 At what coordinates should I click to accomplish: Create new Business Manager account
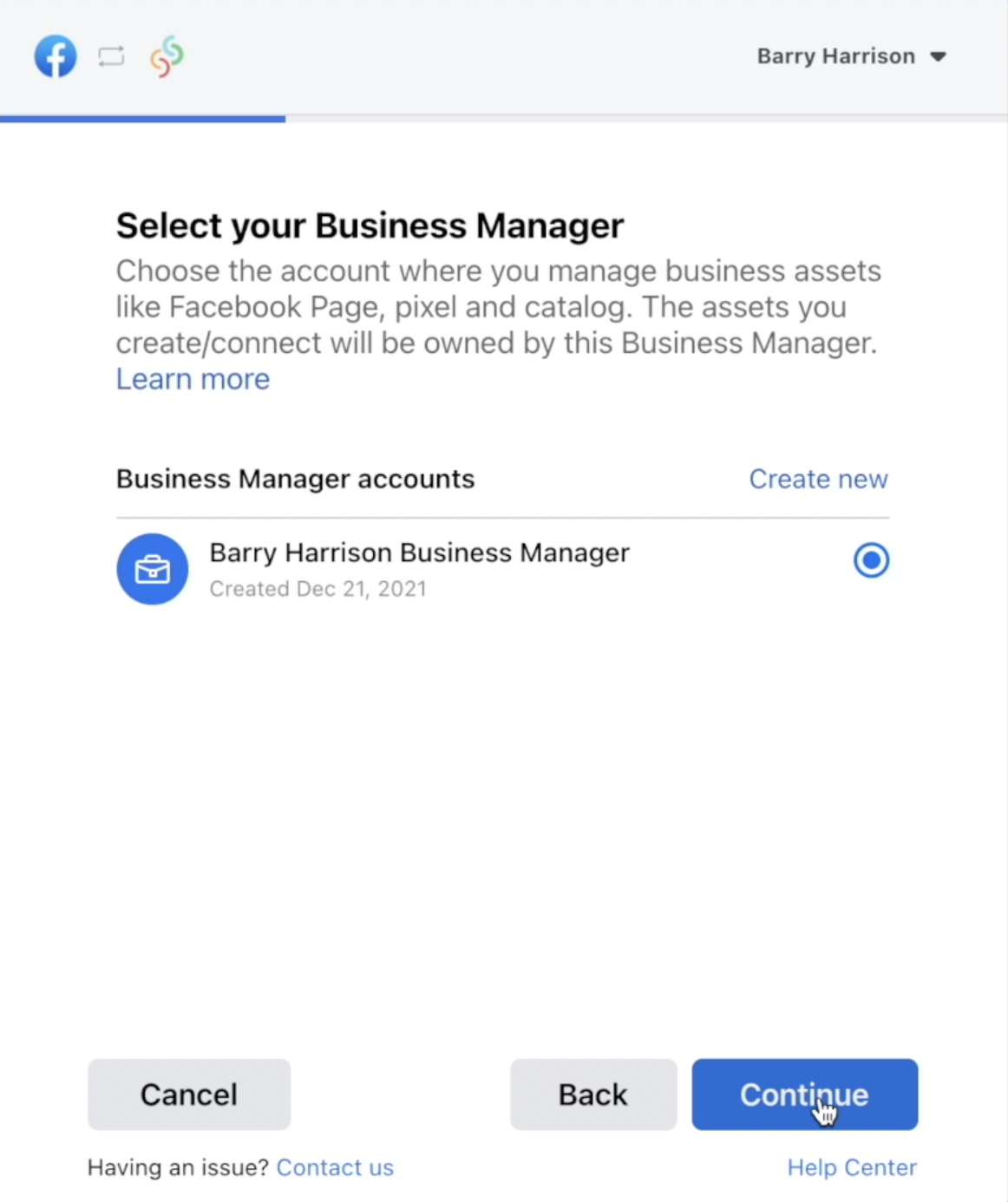click(x=818, y=479)
